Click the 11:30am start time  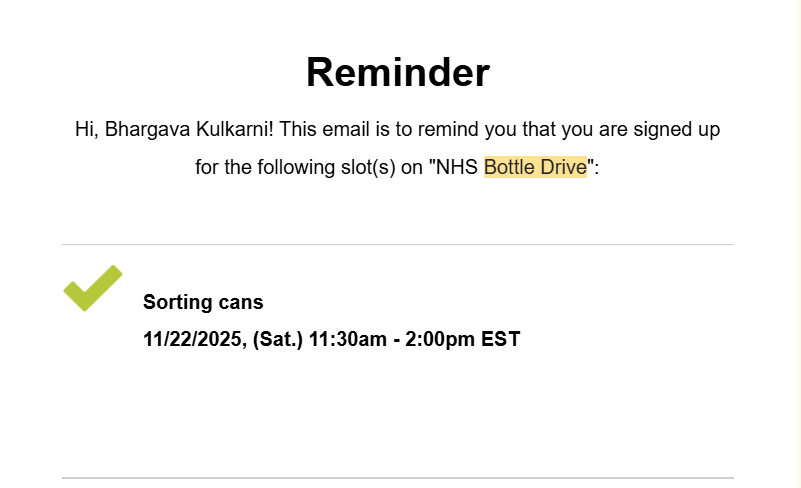[347, 339]
